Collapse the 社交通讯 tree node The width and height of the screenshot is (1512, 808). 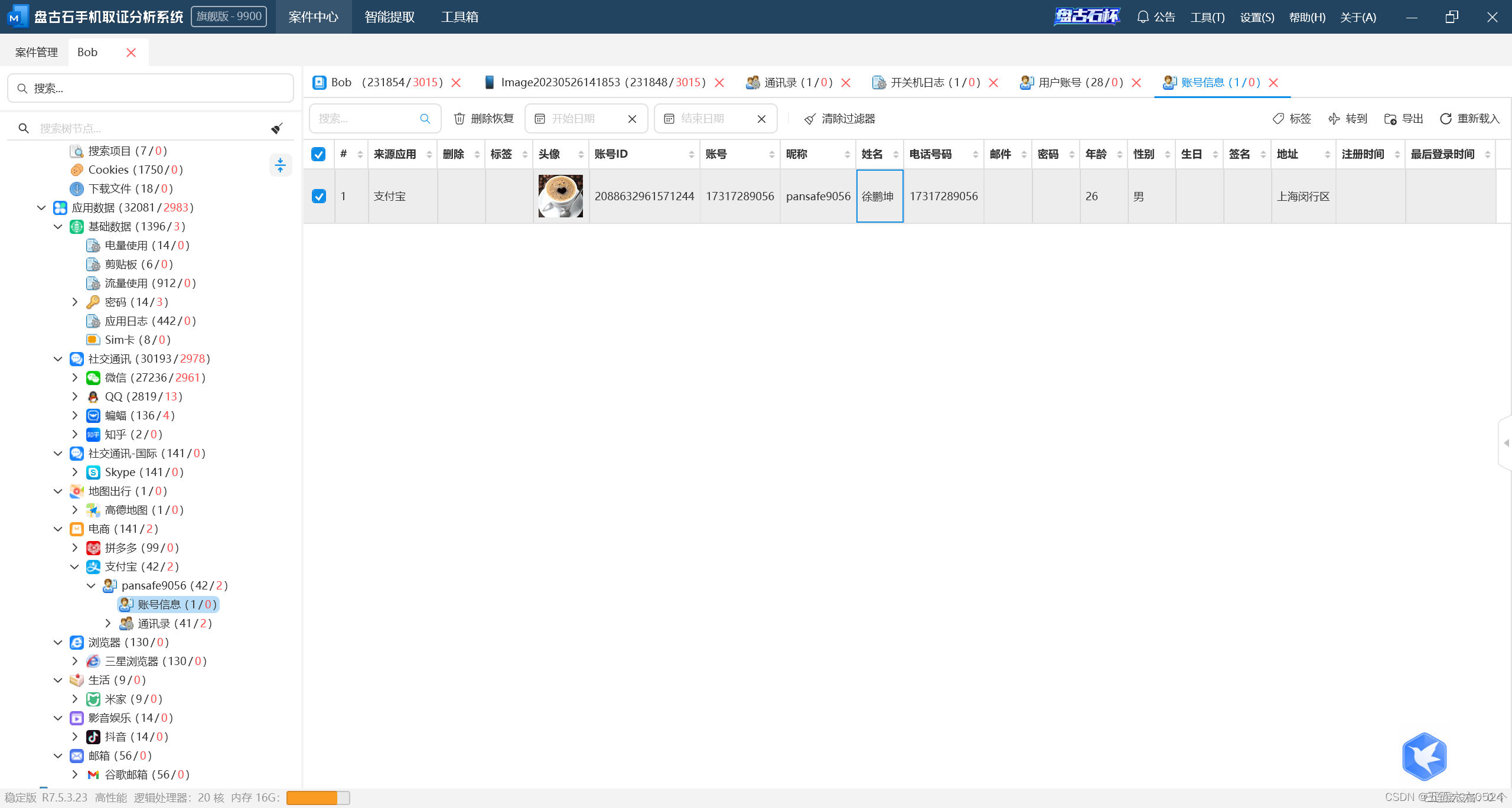coord(58,359)
